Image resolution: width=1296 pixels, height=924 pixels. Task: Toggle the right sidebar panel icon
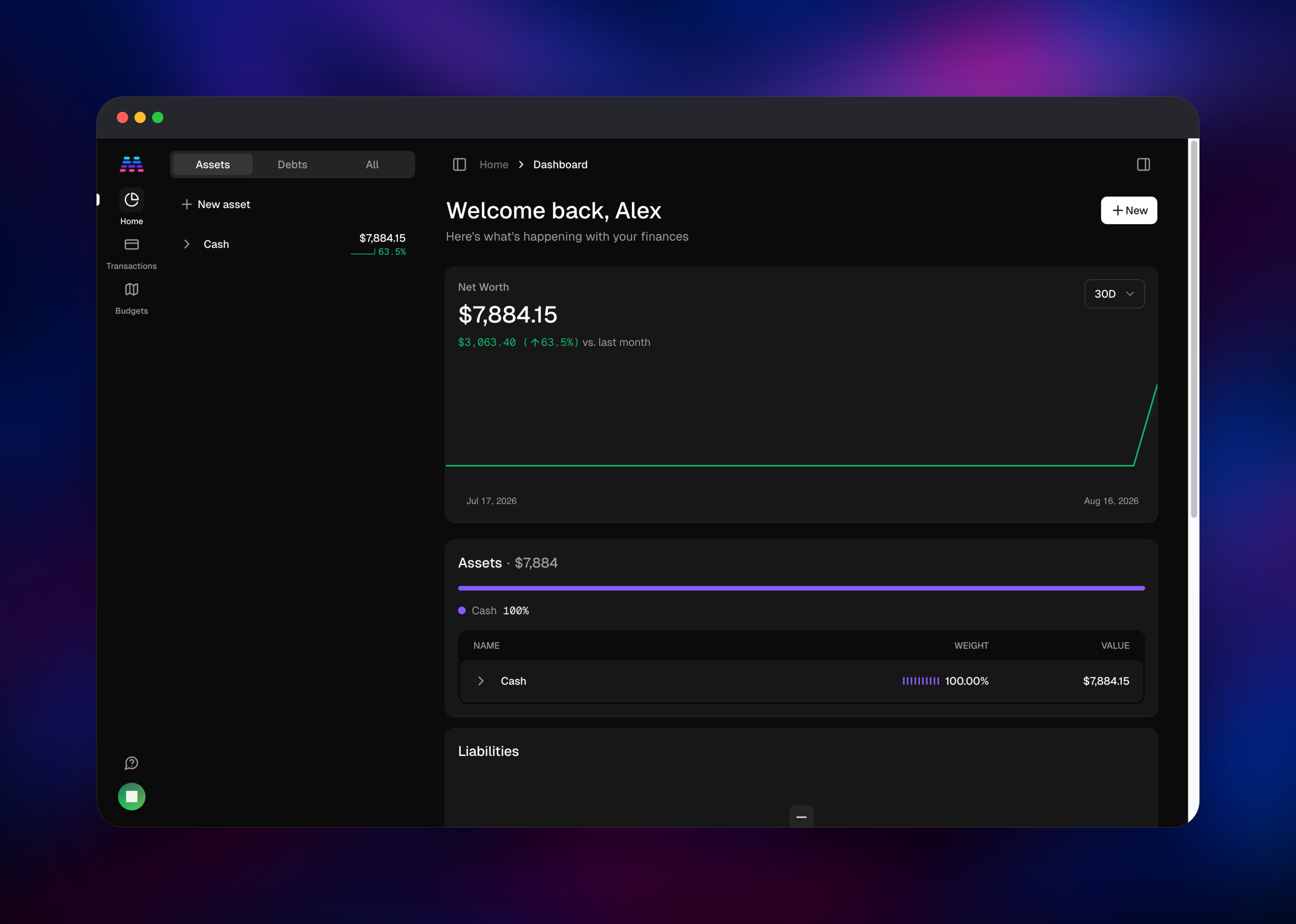[x=1143, y=164]
